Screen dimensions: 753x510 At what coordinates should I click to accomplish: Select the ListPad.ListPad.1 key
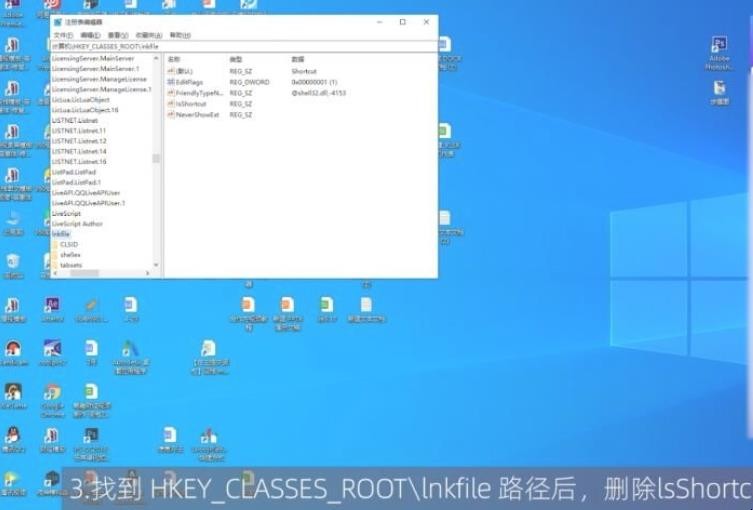76,182
